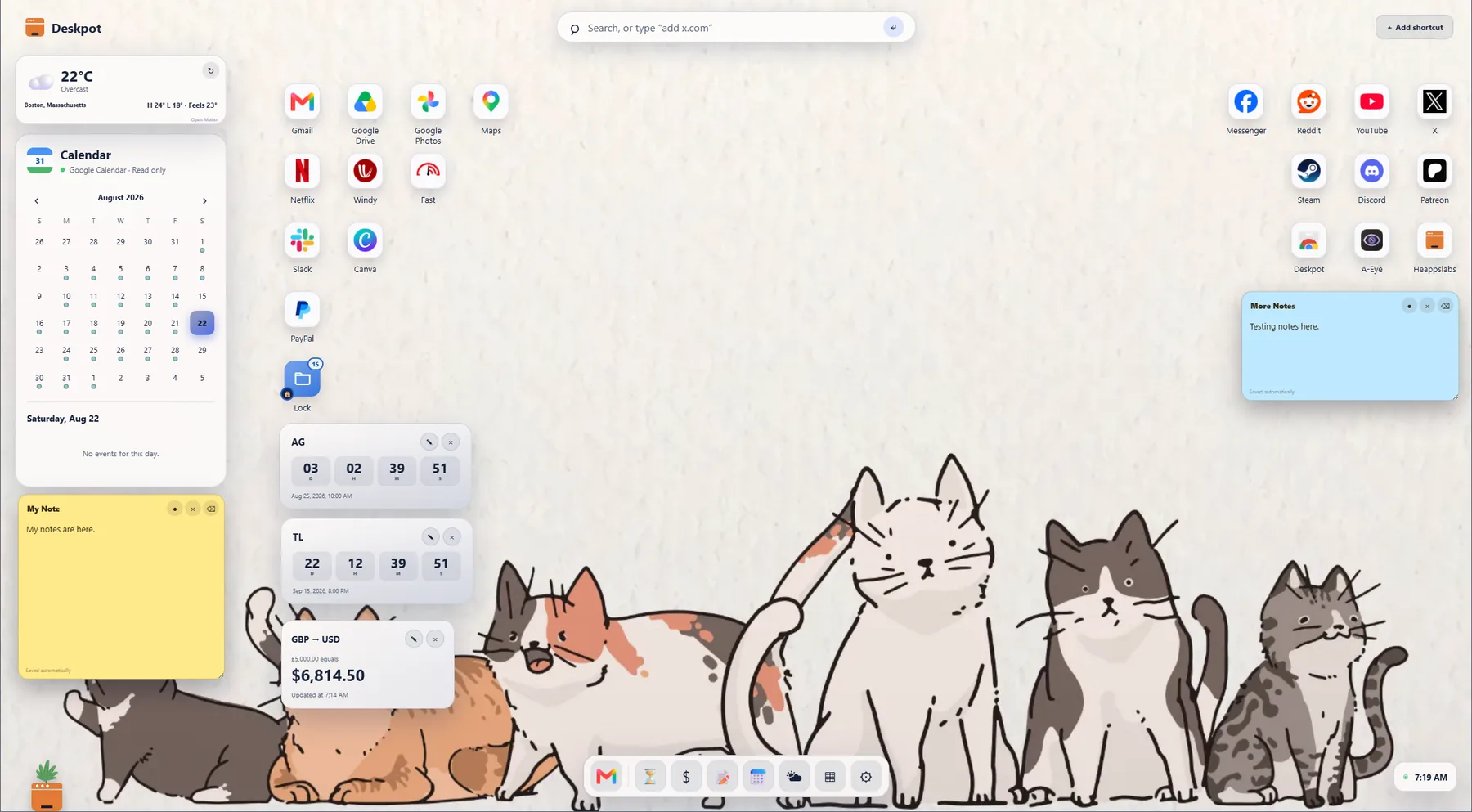The image size is (1472, 812).
Task: Open the Patreon shortcut
Action: [1434, 172]
